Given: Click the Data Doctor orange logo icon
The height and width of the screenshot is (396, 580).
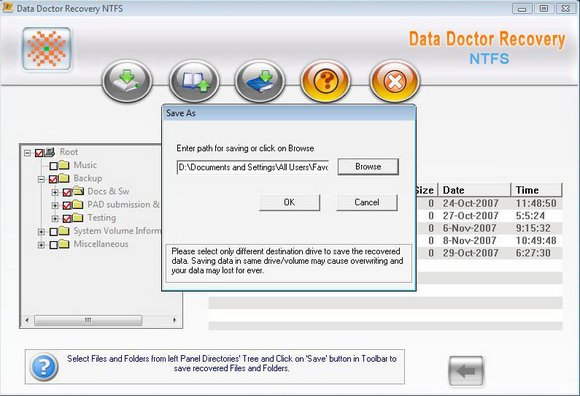Looking at the screenshot, I should coord(47,48).
